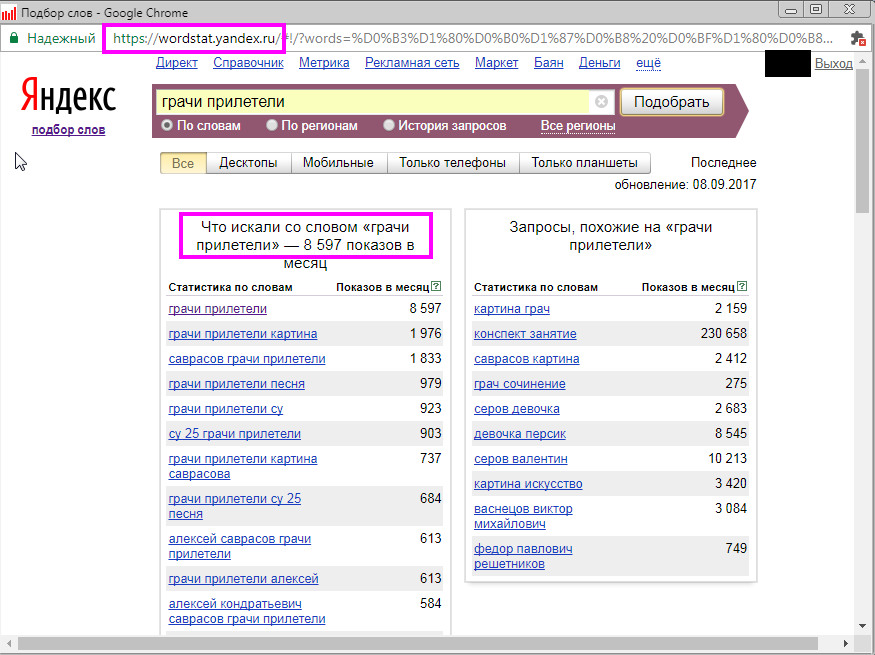
Task: Open the 'картина грач' similar query
Action: [512, 309]
